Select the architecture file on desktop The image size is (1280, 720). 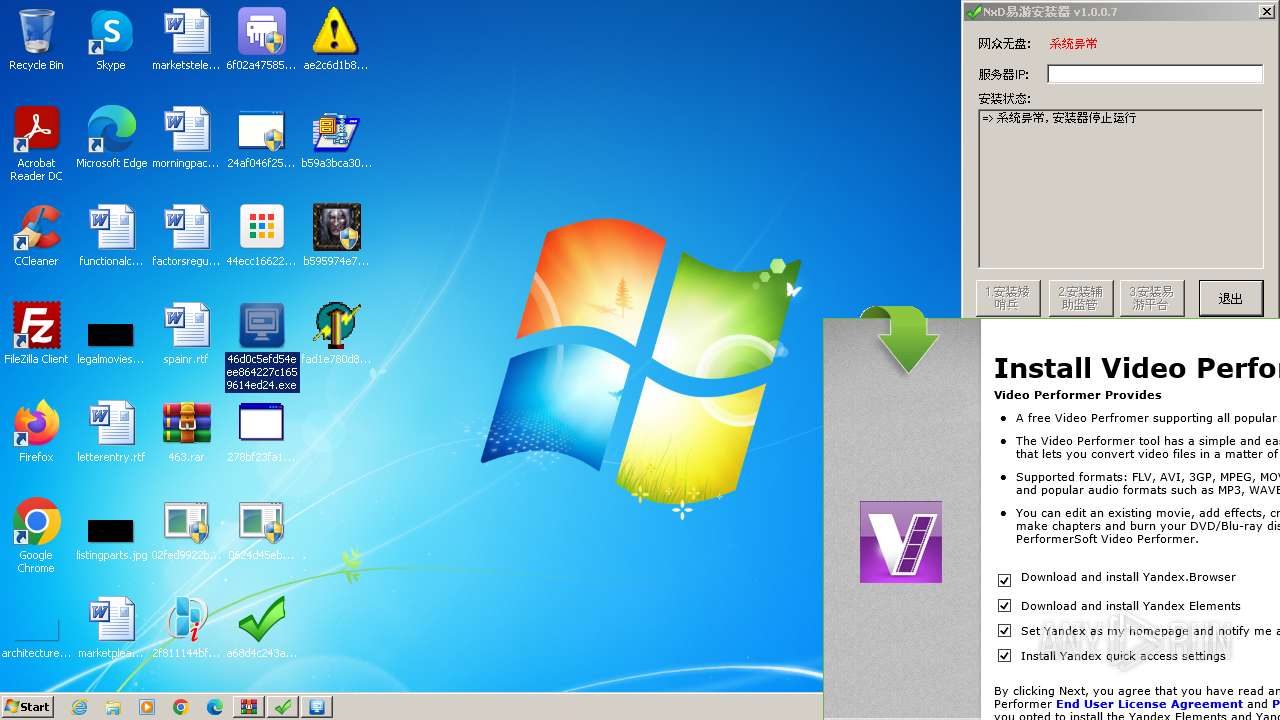(x=36, y=638)
